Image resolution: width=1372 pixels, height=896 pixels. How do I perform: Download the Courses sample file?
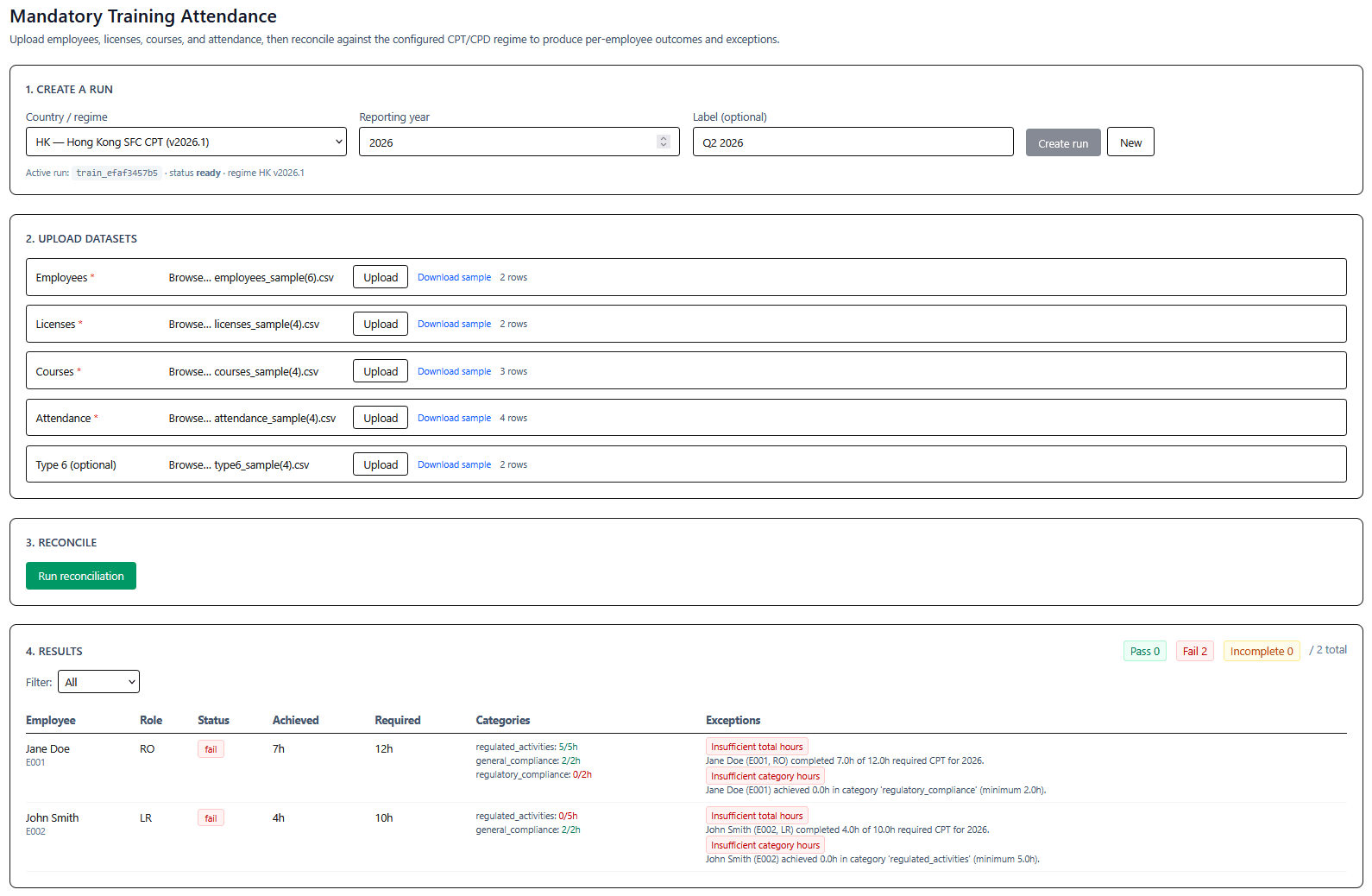pos(454,371)
